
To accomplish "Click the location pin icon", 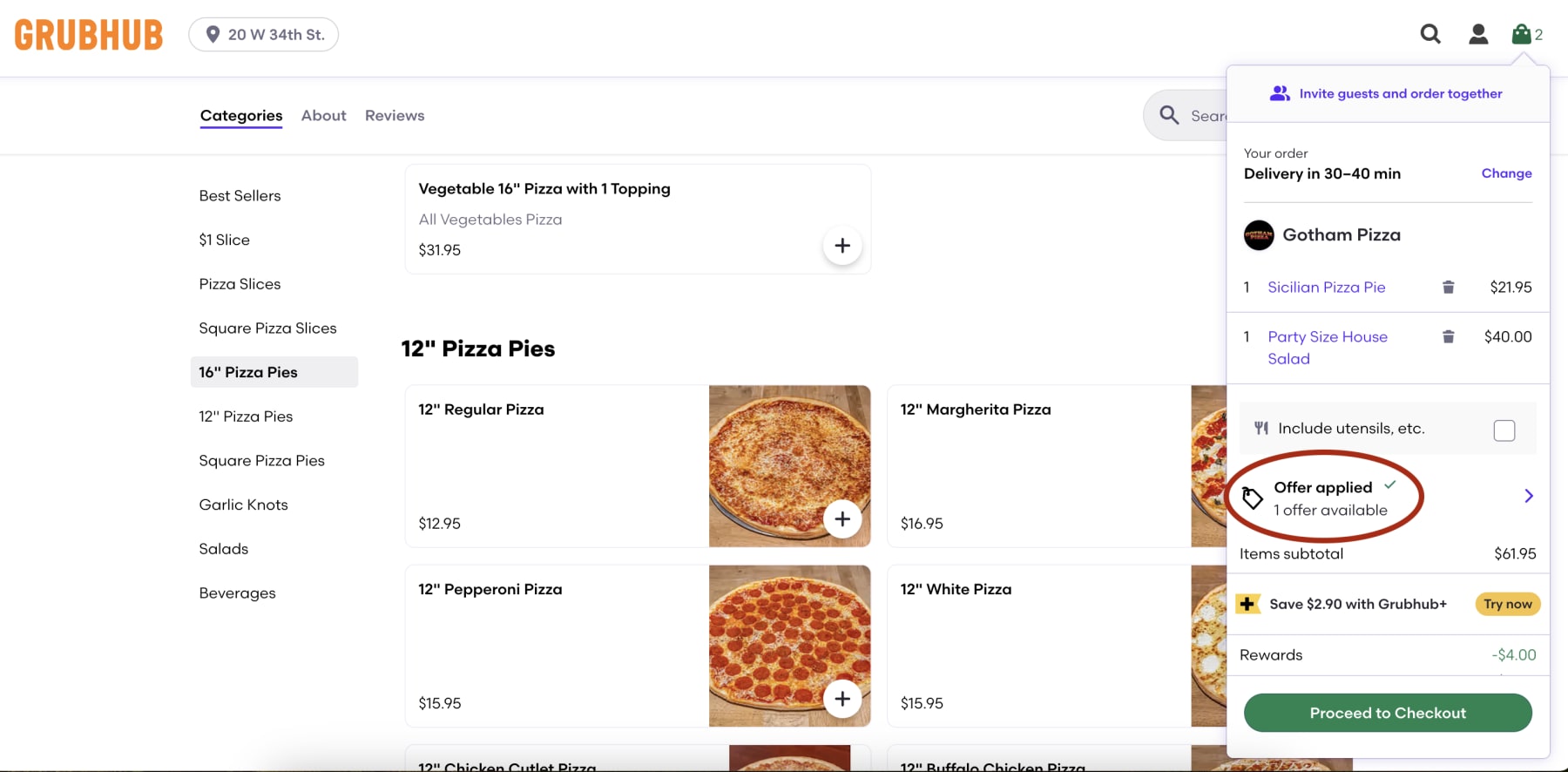I will coord(212,34).
